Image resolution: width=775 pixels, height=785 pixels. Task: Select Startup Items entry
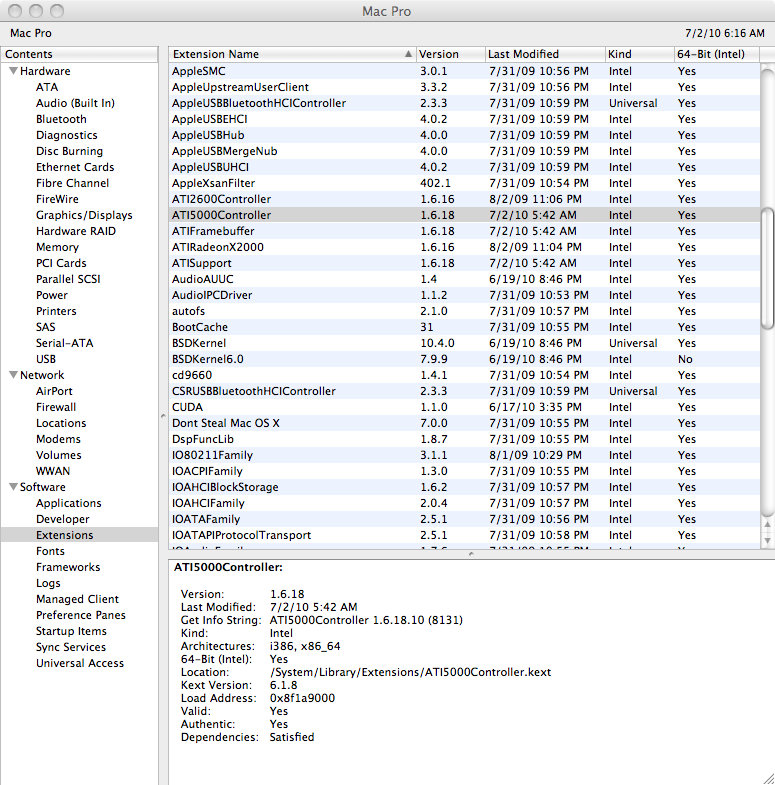pos(71,631)
